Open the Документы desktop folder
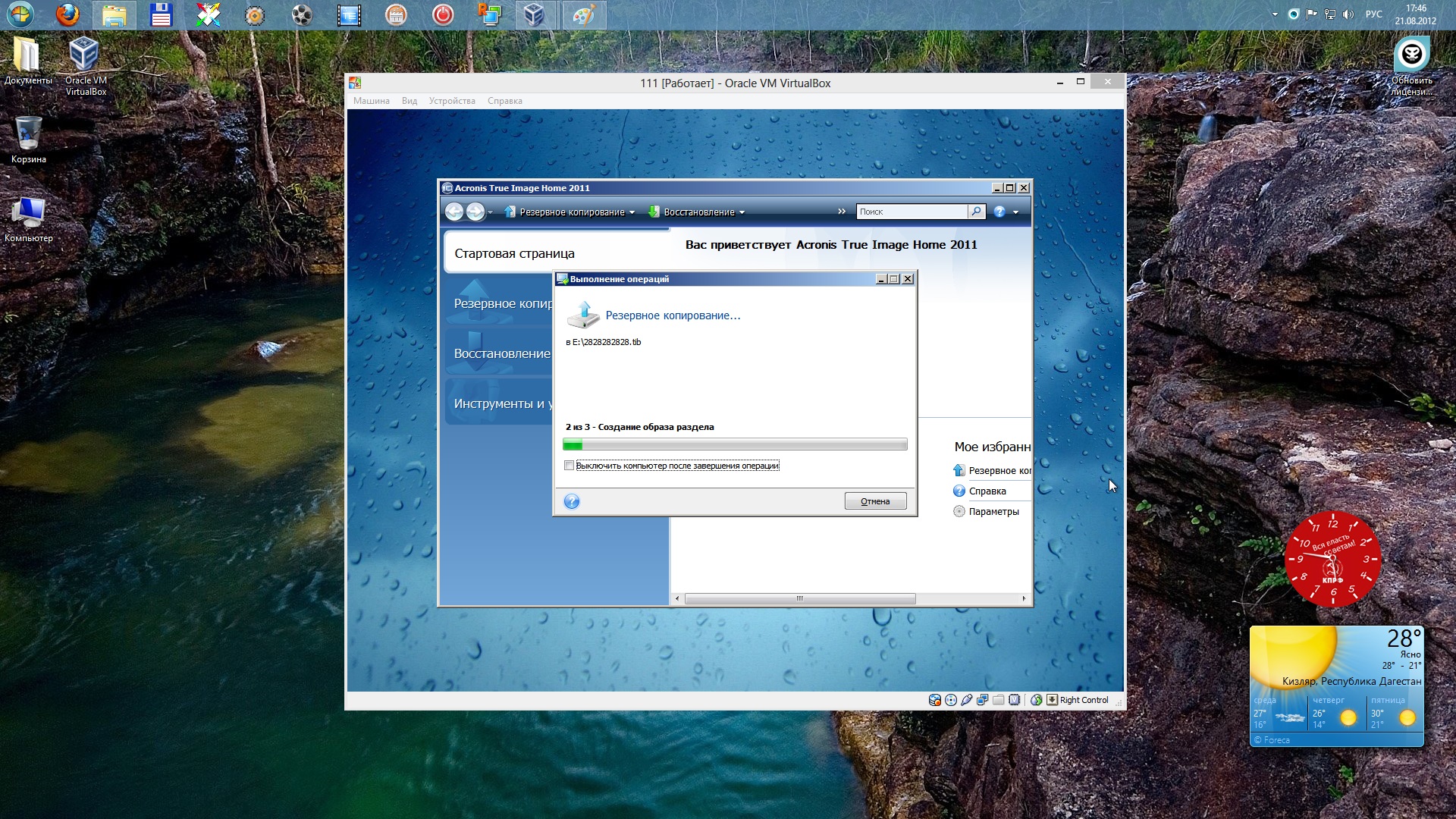 click(28, 61)
